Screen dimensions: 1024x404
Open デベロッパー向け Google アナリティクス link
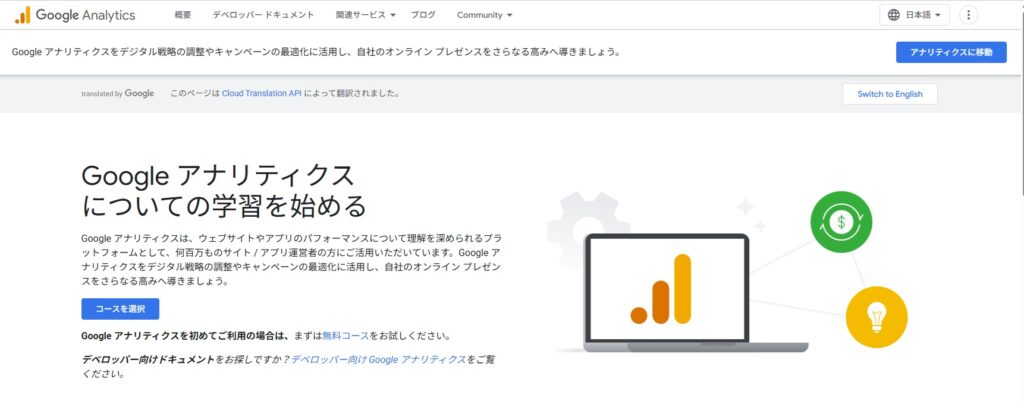(x=379, y=359)
